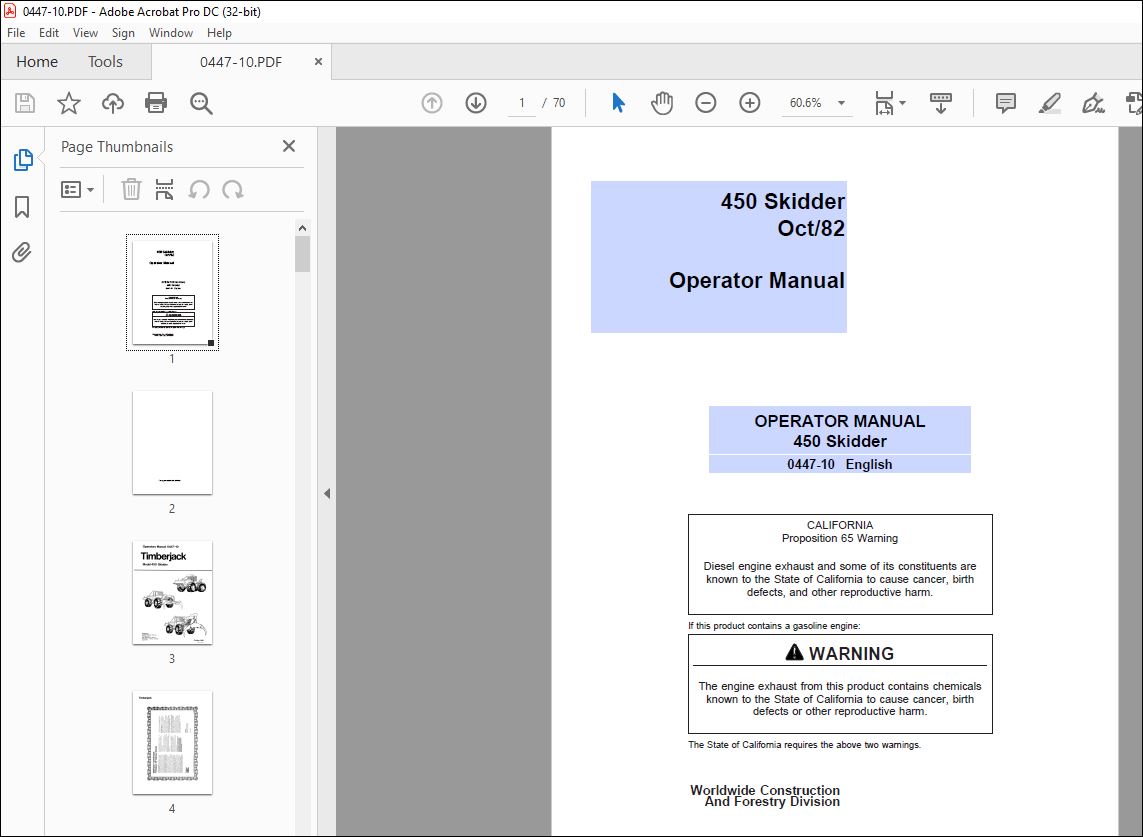Image resolution: width=1143 pixels, height=837 pixels.
Task: Activate the Selection arrow tool
Action: (x=618, y=103)
